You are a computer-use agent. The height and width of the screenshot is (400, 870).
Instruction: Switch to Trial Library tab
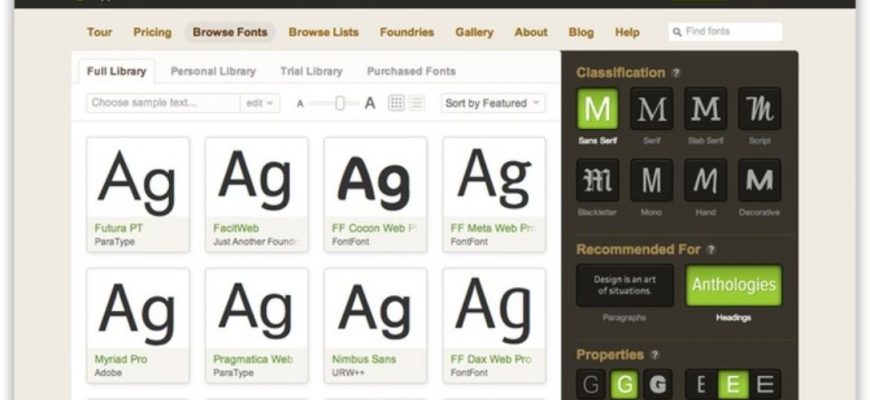click(x=311, y=72)
